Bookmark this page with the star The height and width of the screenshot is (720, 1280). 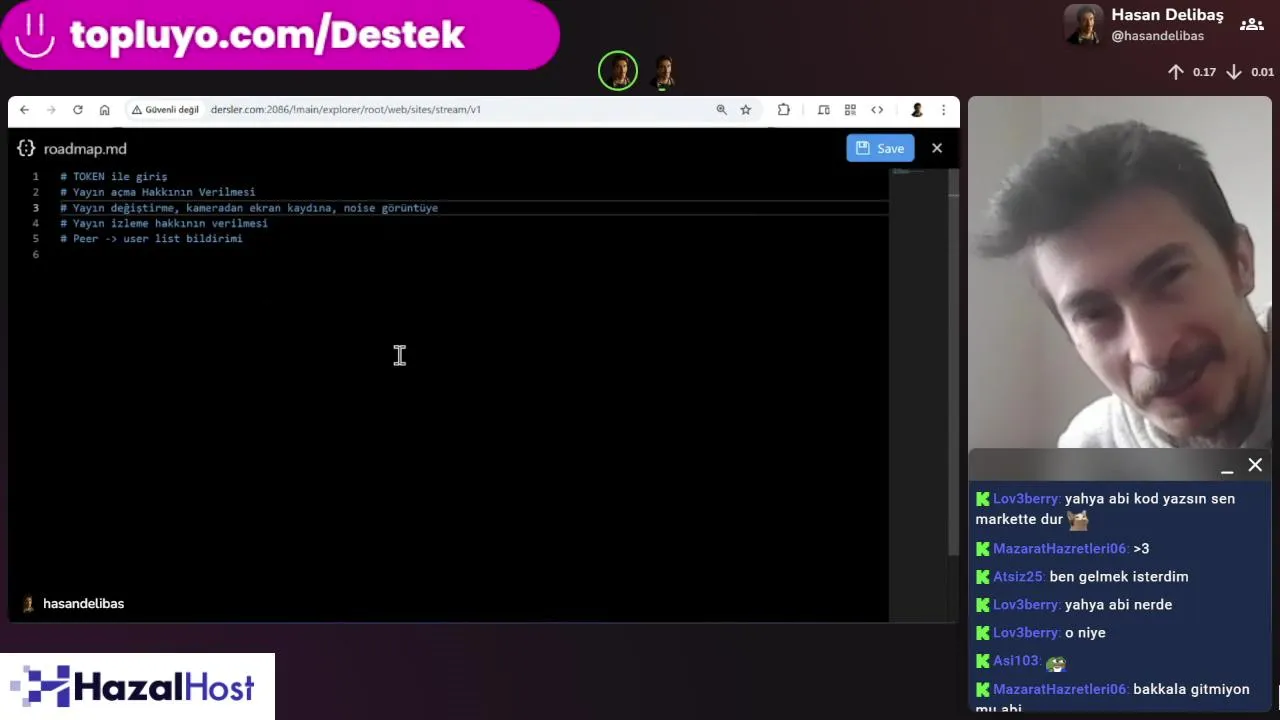pos(746,110)
